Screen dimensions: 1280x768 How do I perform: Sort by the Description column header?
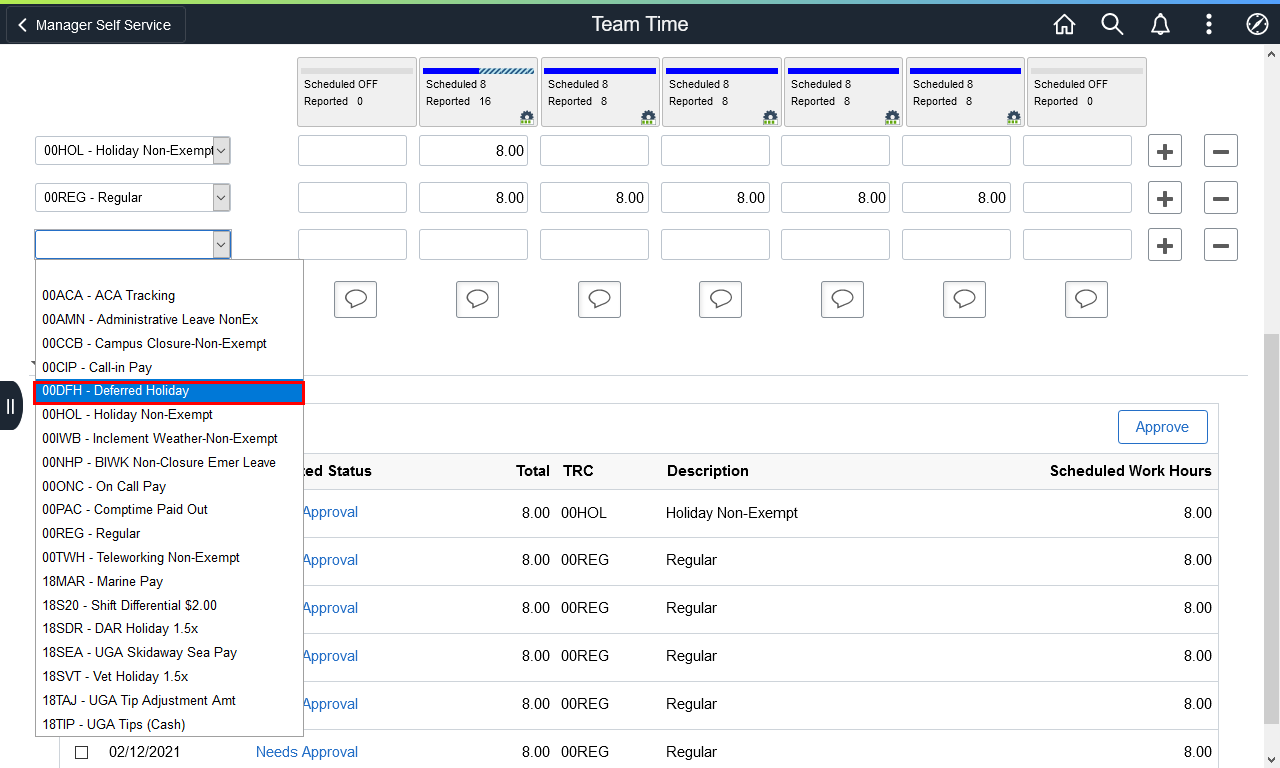707,471
